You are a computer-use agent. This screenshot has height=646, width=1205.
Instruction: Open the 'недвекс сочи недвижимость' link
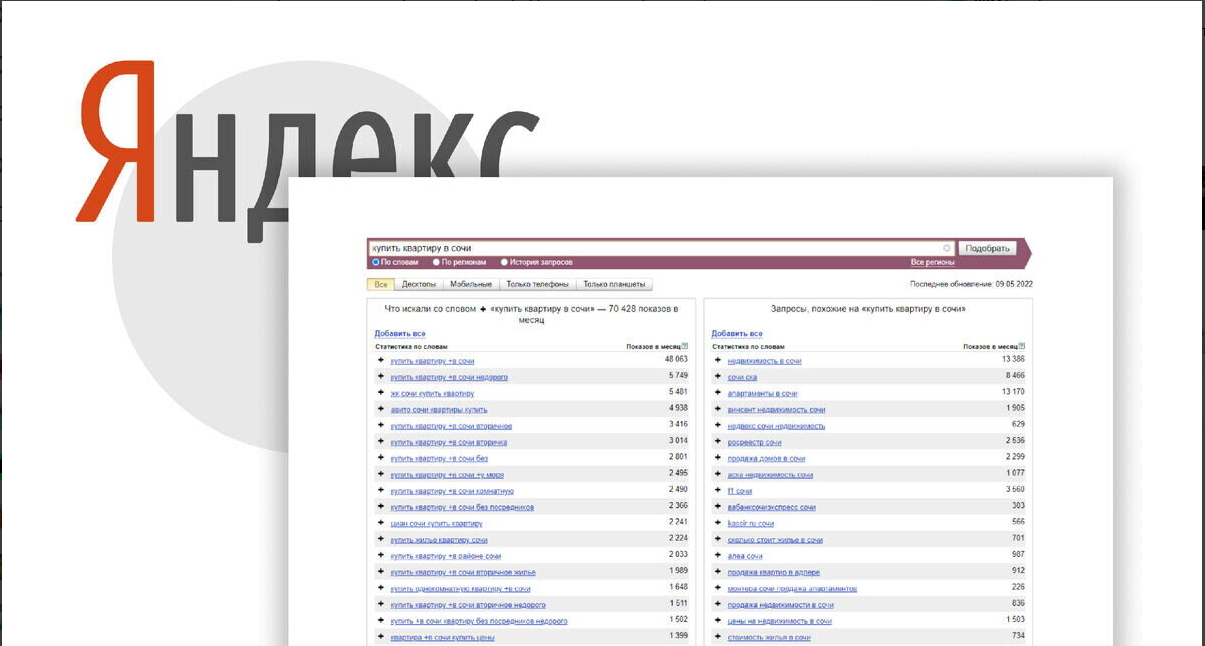click(776, 426)
